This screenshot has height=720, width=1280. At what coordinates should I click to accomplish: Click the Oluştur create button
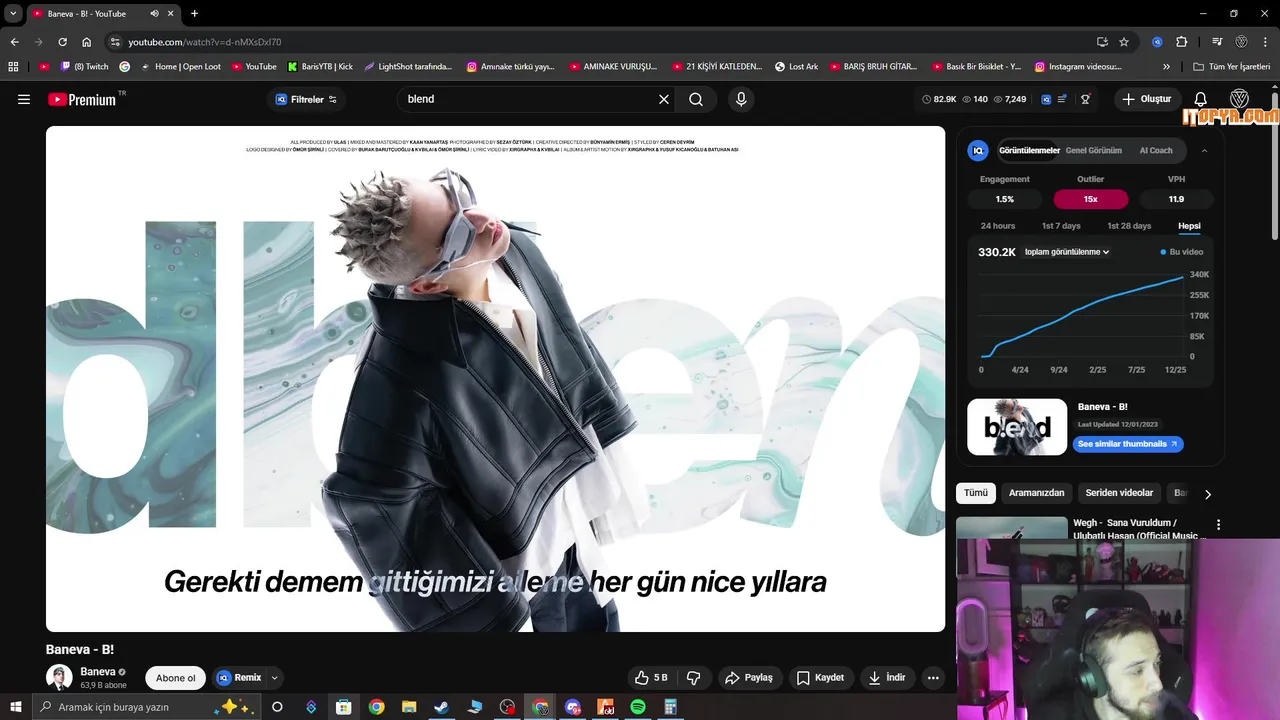(x=1147, y=99)
